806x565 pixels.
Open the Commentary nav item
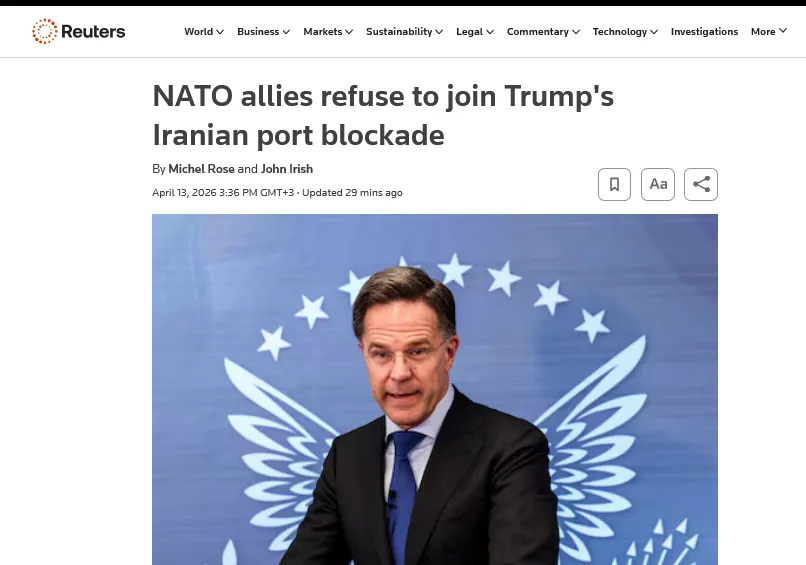(538, 32)
